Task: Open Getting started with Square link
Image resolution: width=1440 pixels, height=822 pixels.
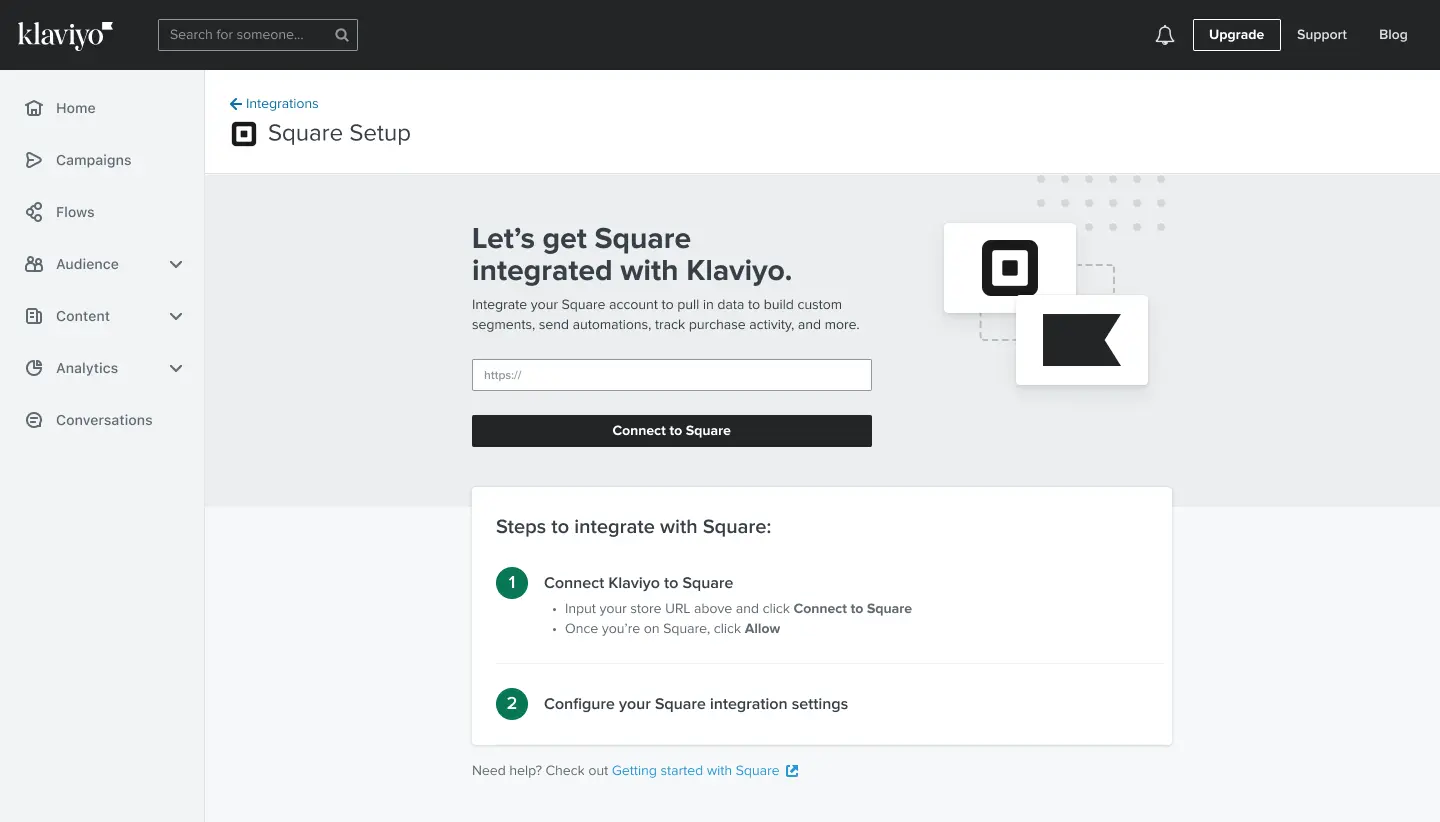Action: tap(695, 771)
